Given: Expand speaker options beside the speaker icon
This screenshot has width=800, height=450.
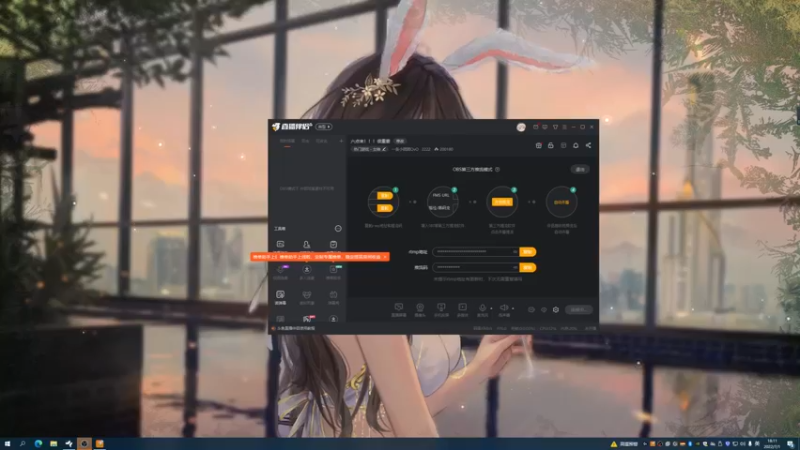Looking at the screenshot, I should coord(513,308).
